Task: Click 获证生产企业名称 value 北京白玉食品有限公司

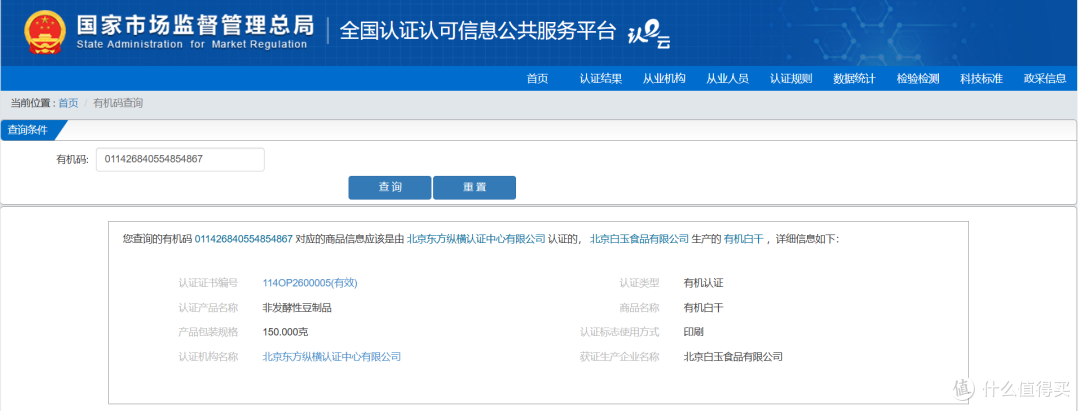Action: pyautogui.click(x=733, y=357)
